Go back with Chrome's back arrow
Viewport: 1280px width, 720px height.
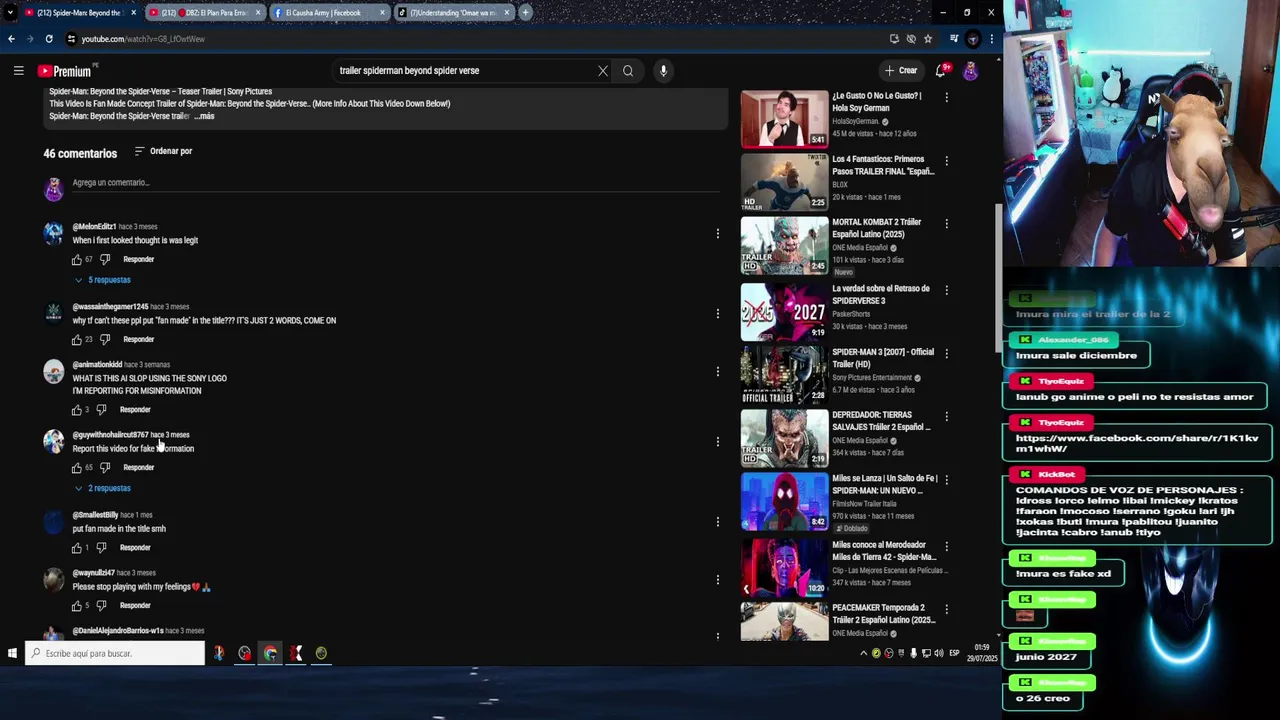pos(11,39)
